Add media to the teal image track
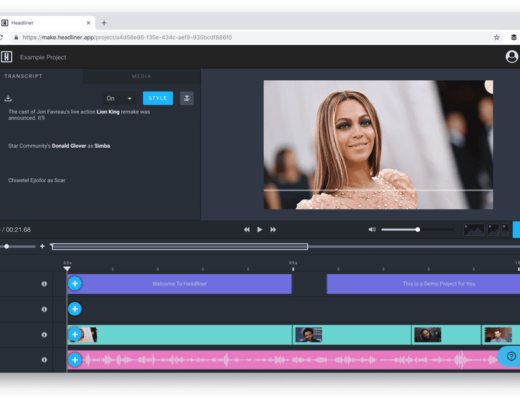The image size is (520, 400). point(75,334)
